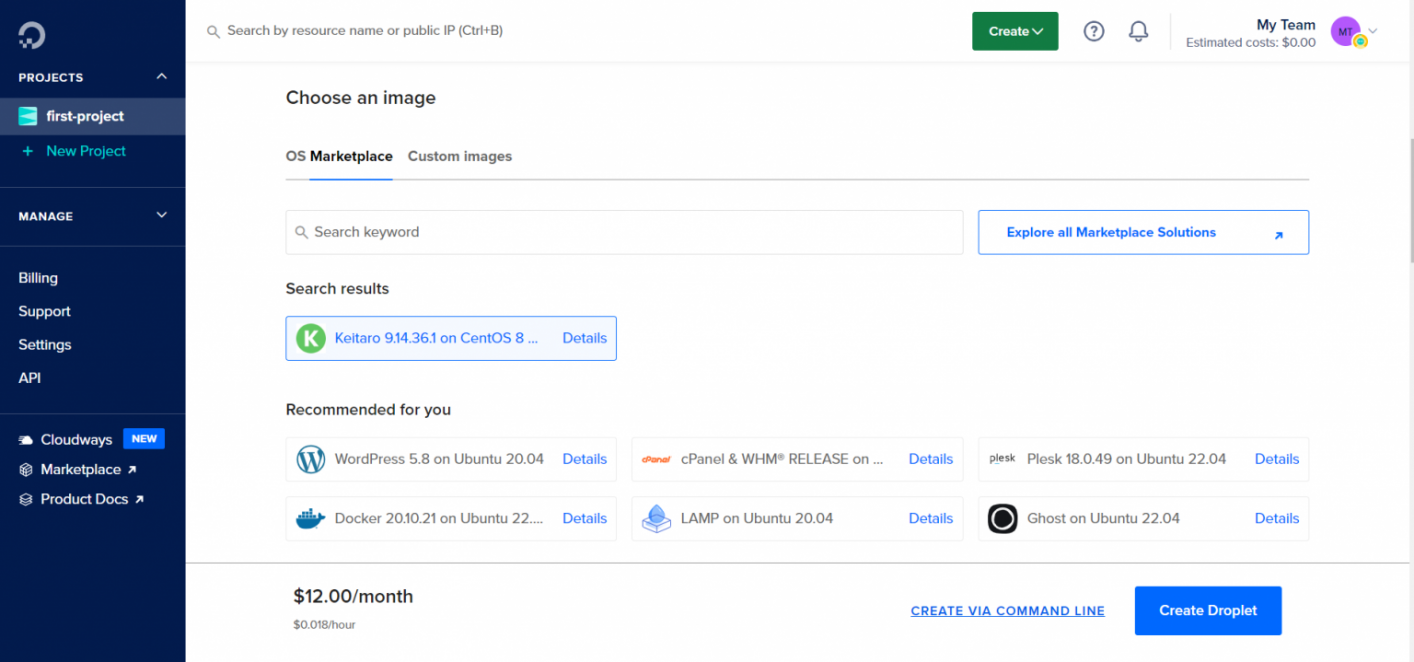The width and height of the screenshot is (1414, 662).
Task: Click the Marketplace cube icon in sidebar
Action: pos(27,470)
